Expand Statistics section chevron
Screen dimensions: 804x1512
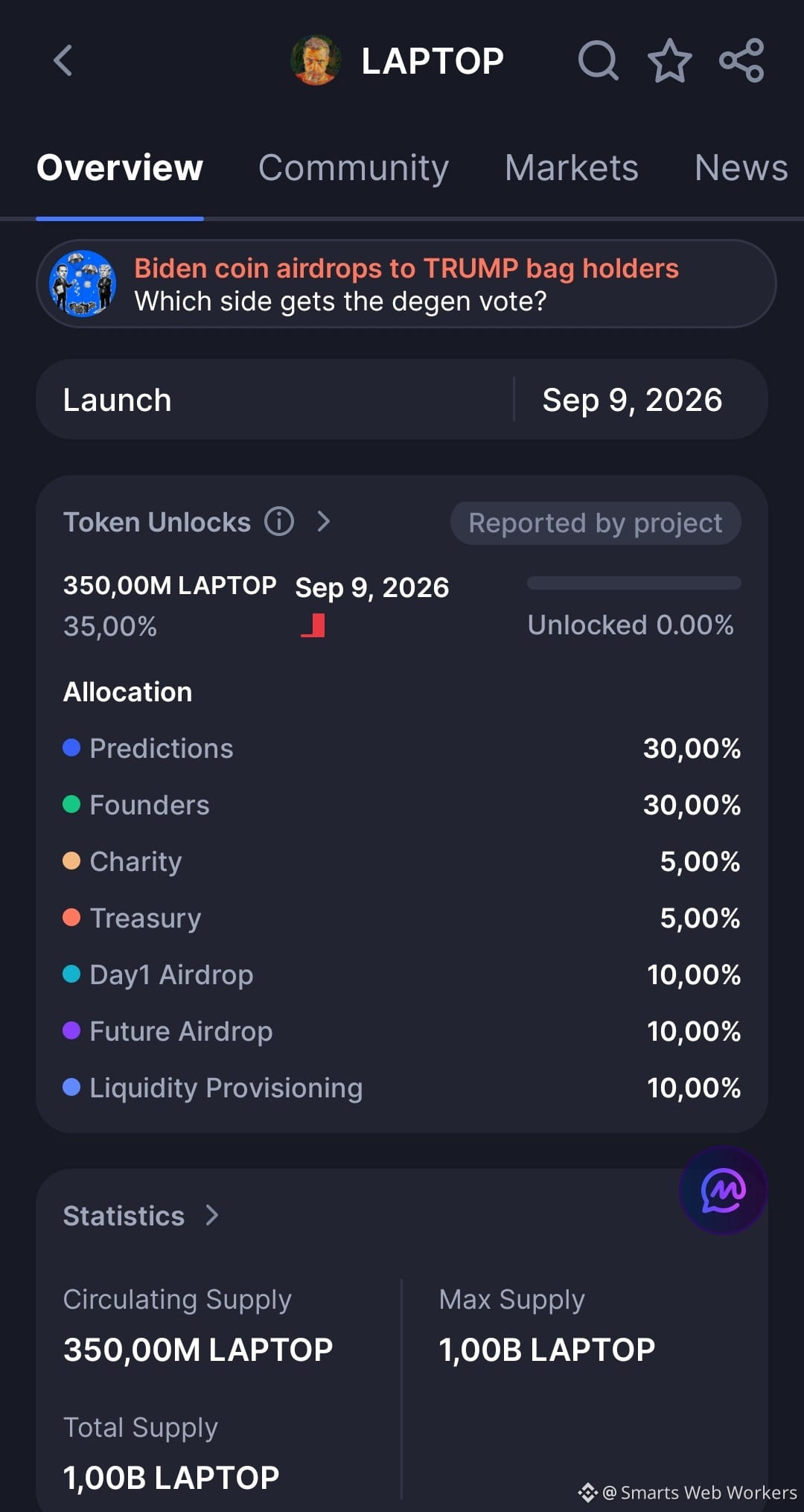click(x=212, y=1215)
